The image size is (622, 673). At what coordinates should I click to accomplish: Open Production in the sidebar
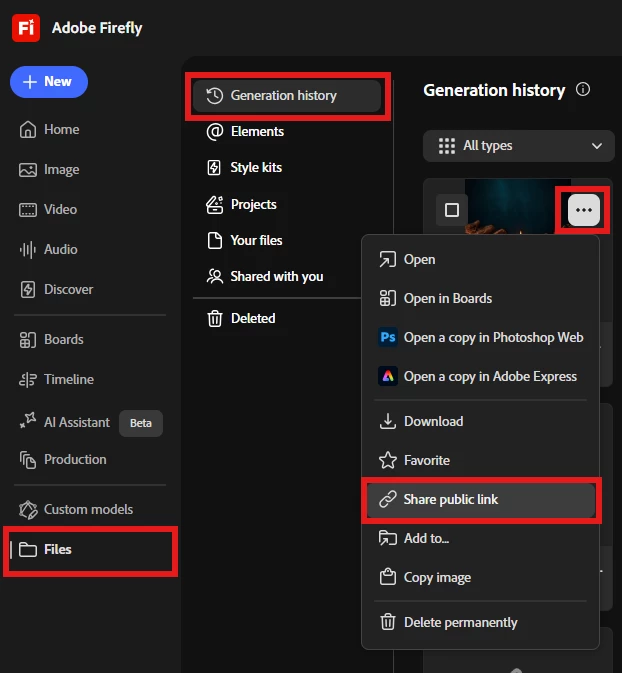coord(63,460)
